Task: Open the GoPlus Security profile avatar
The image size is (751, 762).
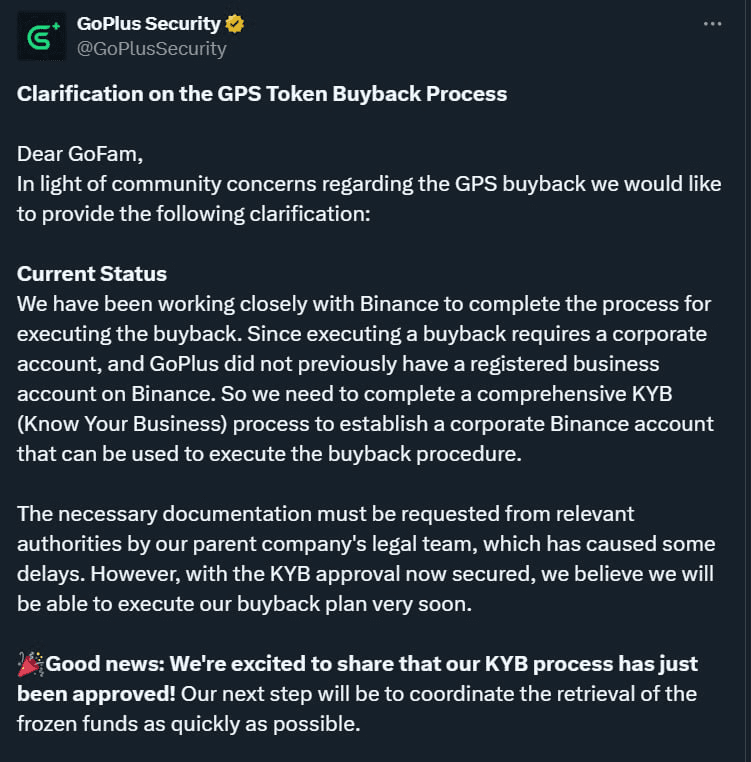Action: point(41,36)
